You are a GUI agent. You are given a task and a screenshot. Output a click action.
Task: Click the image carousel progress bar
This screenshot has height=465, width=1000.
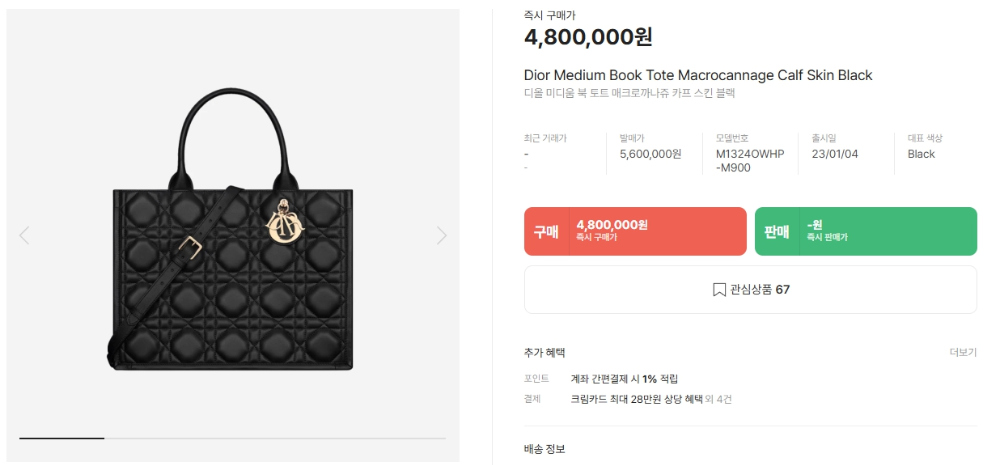click(x=232, y=438)
